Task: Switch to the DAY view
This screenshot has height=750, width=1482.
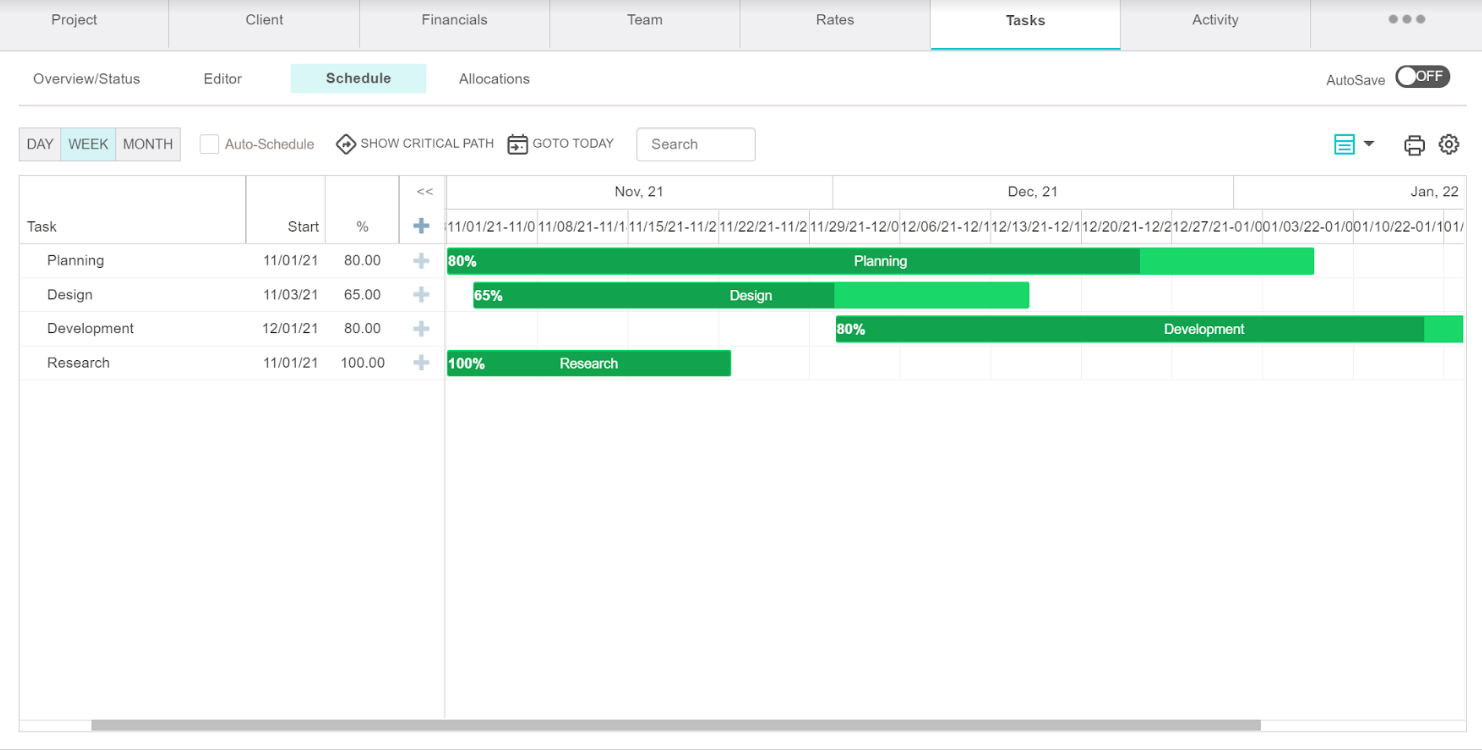Action: (x=40, y=144)
